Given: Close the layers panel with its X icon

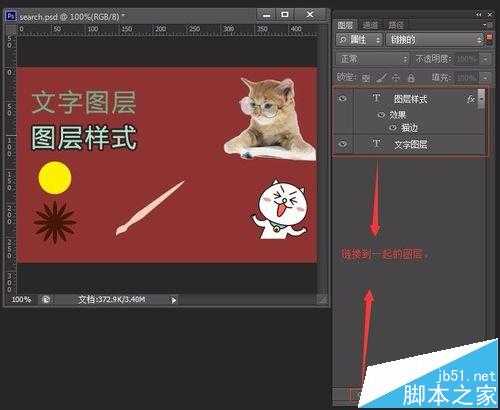Looking at the screenshot, I should 490,14.
